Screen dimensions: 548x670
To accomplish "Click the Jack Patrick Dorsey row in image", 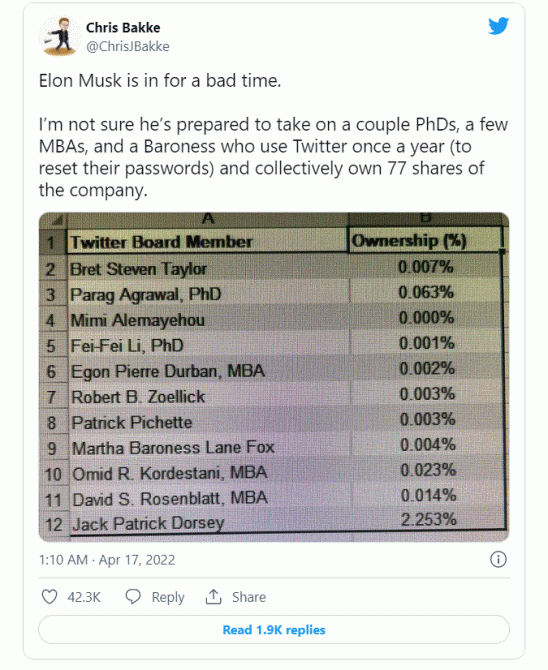I will point(272,523).
